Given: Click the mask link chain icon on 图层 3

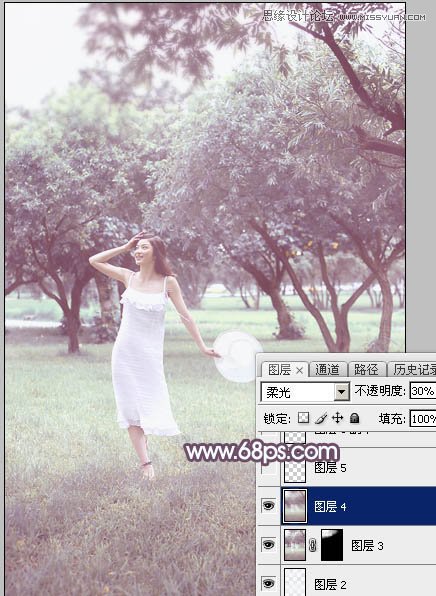Looking at the screenshot, I should tap(313, 546).
